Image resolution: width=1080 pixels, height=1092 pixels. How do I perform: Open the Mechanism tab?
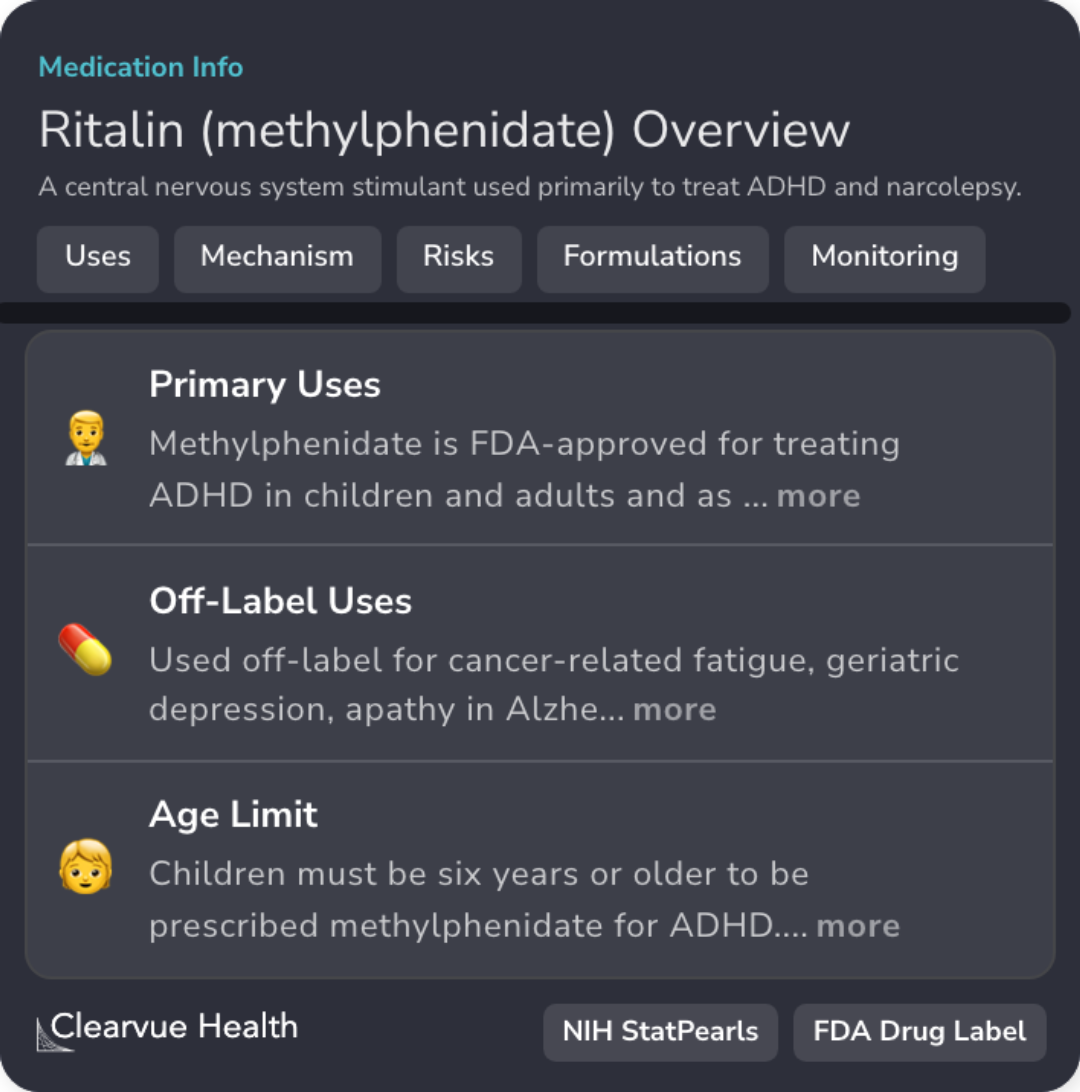coord(277,257)
